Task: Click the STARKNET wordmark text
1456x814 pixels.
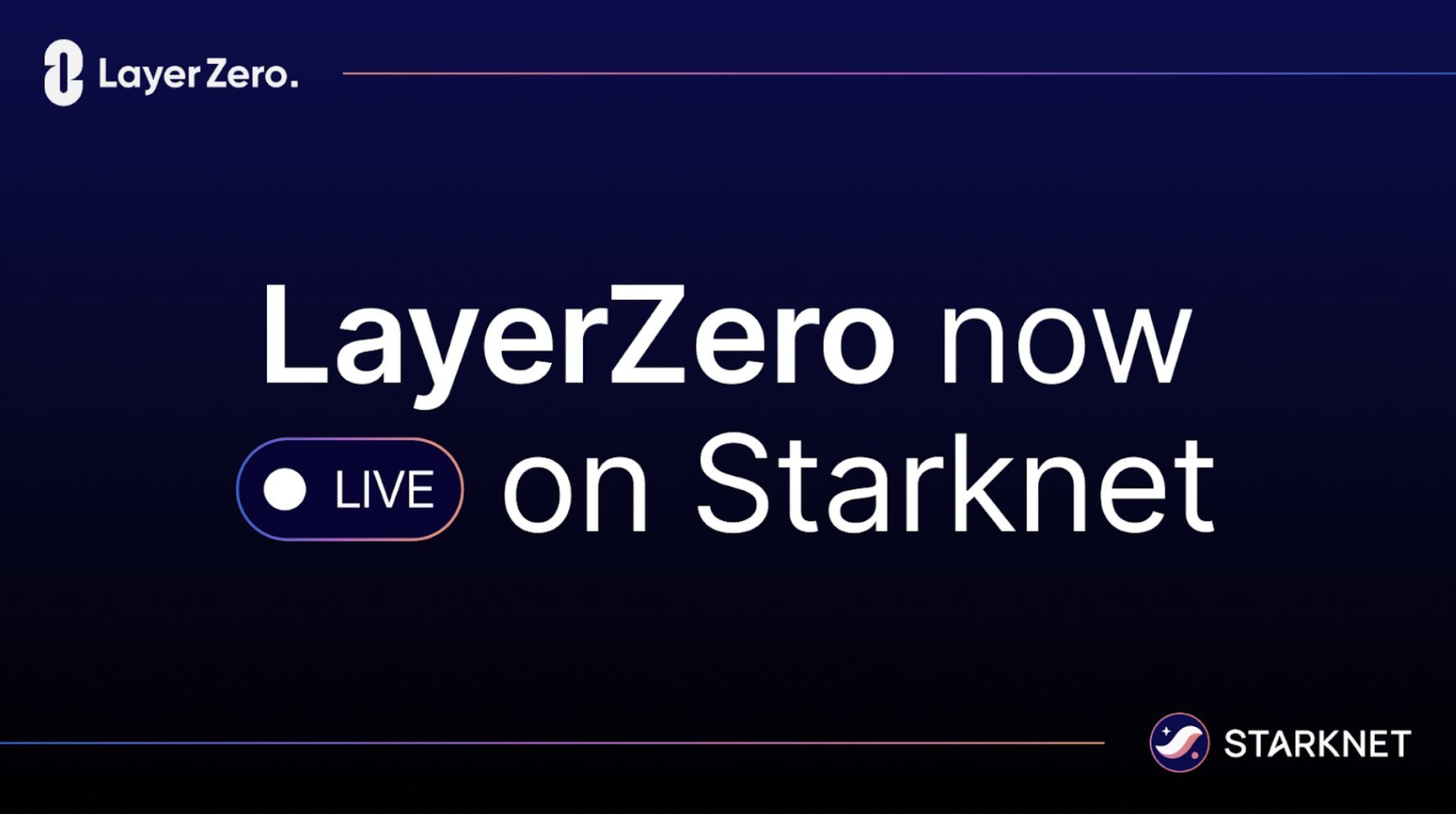Action: tap(1317, 744)
